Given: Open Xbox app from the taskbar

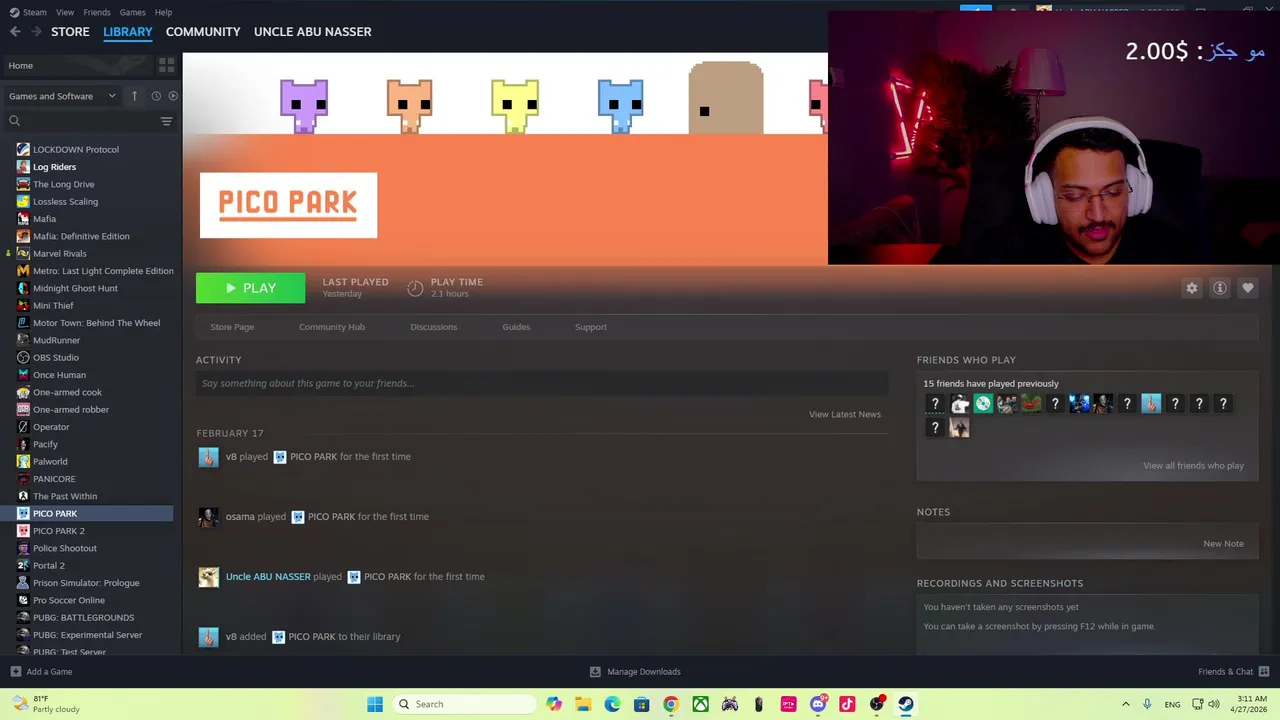Looking at the screenshot, I should [x=700, y=704].
